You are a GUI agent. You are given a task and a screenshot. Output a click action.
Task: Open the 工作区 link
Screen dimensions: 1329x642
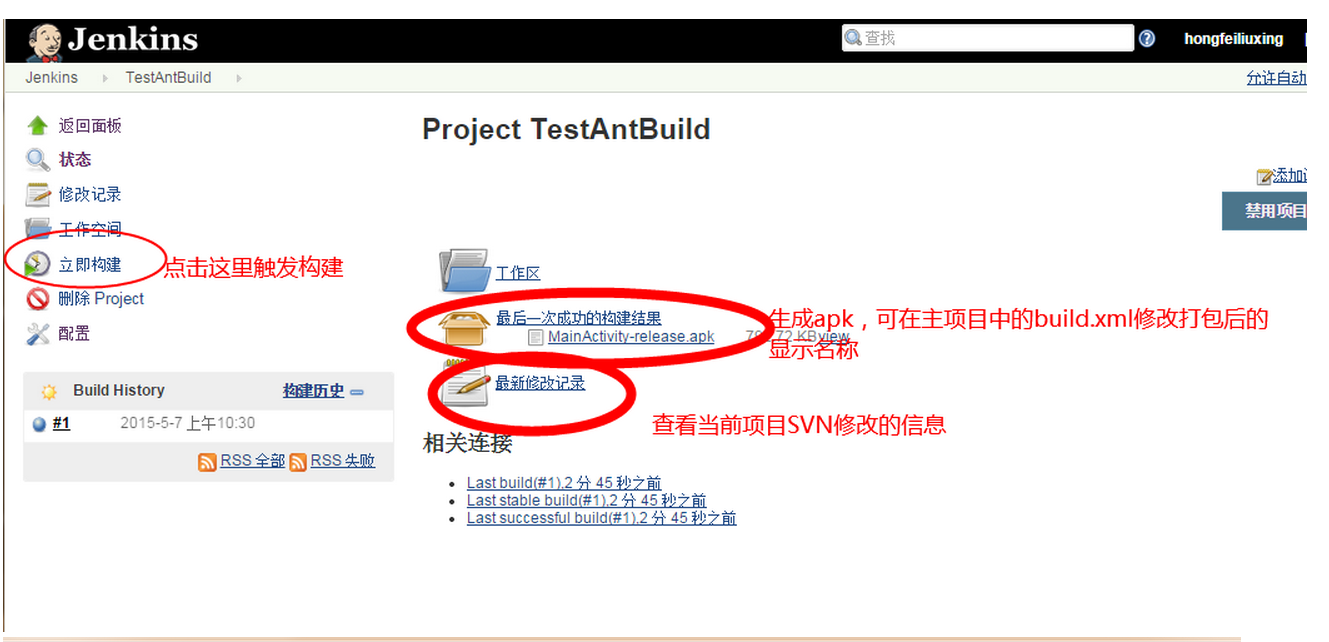point(518,273)
